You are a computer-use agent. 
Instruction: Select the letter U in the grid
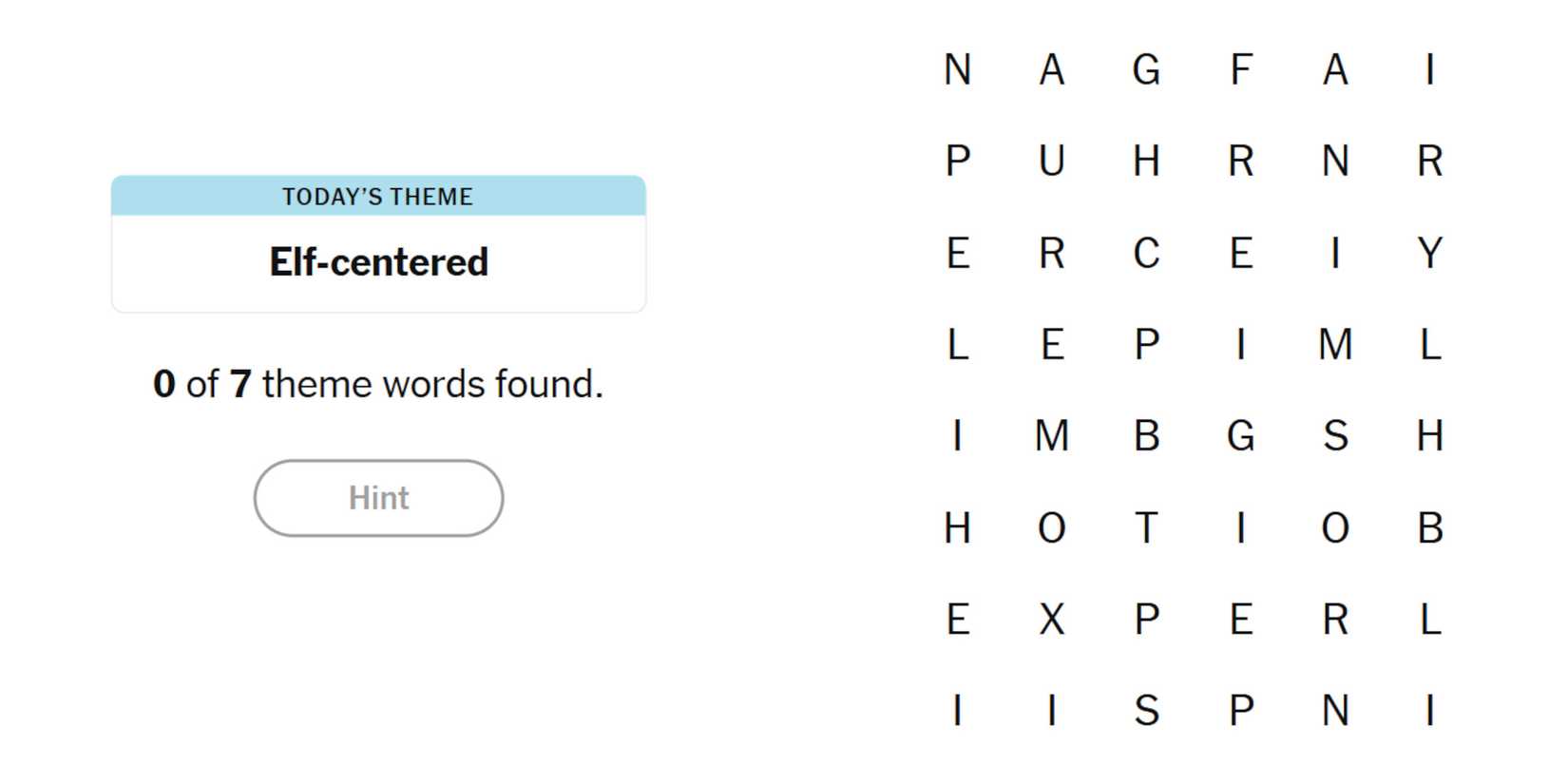(1051, 161)
